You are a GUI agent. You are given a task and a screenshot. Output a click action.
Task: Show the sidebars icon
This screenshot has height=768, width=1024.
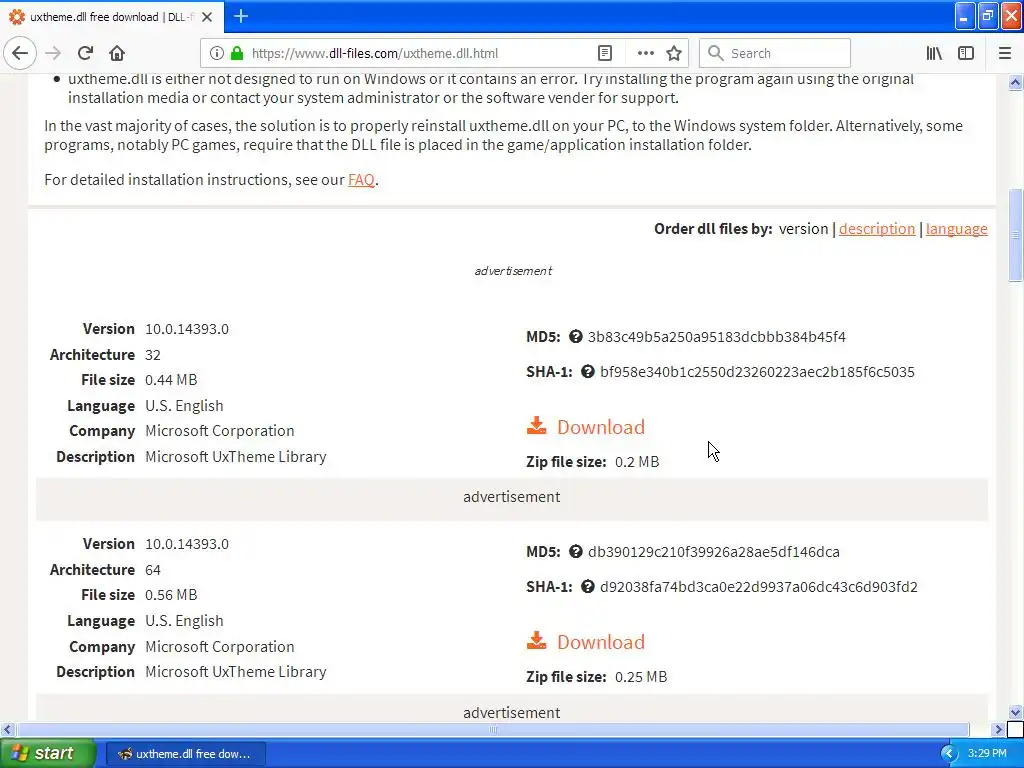tap(966, 53)
